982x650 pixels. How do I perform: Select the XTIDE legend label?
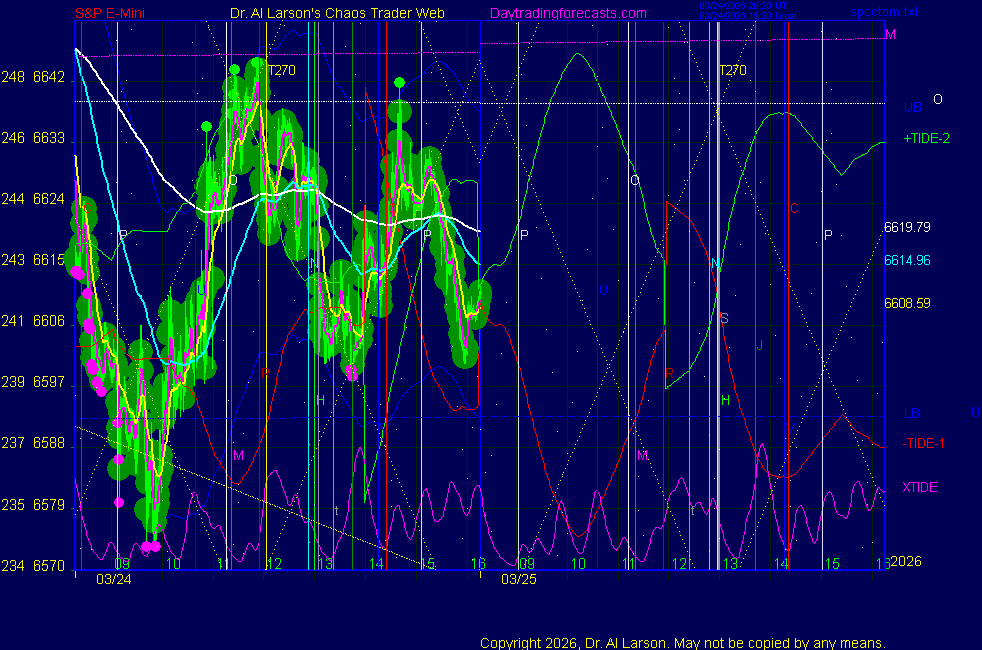click(x=920, y=487)
